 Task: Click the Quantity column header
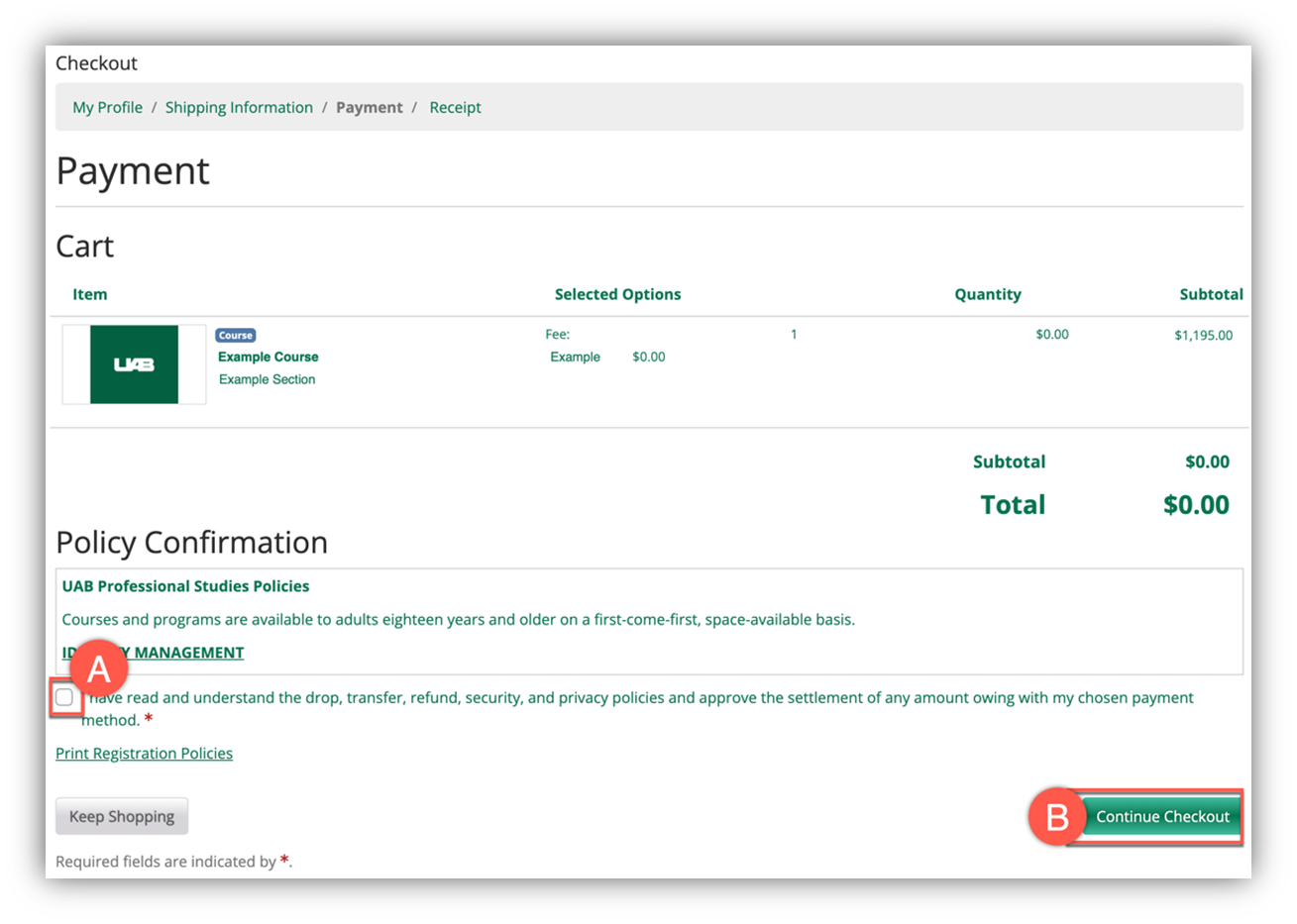tap(987, 295)
